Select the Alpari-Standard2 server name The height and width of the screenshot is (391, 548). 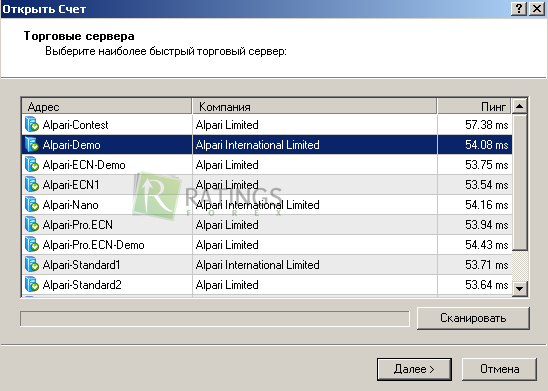pos(82,285)
